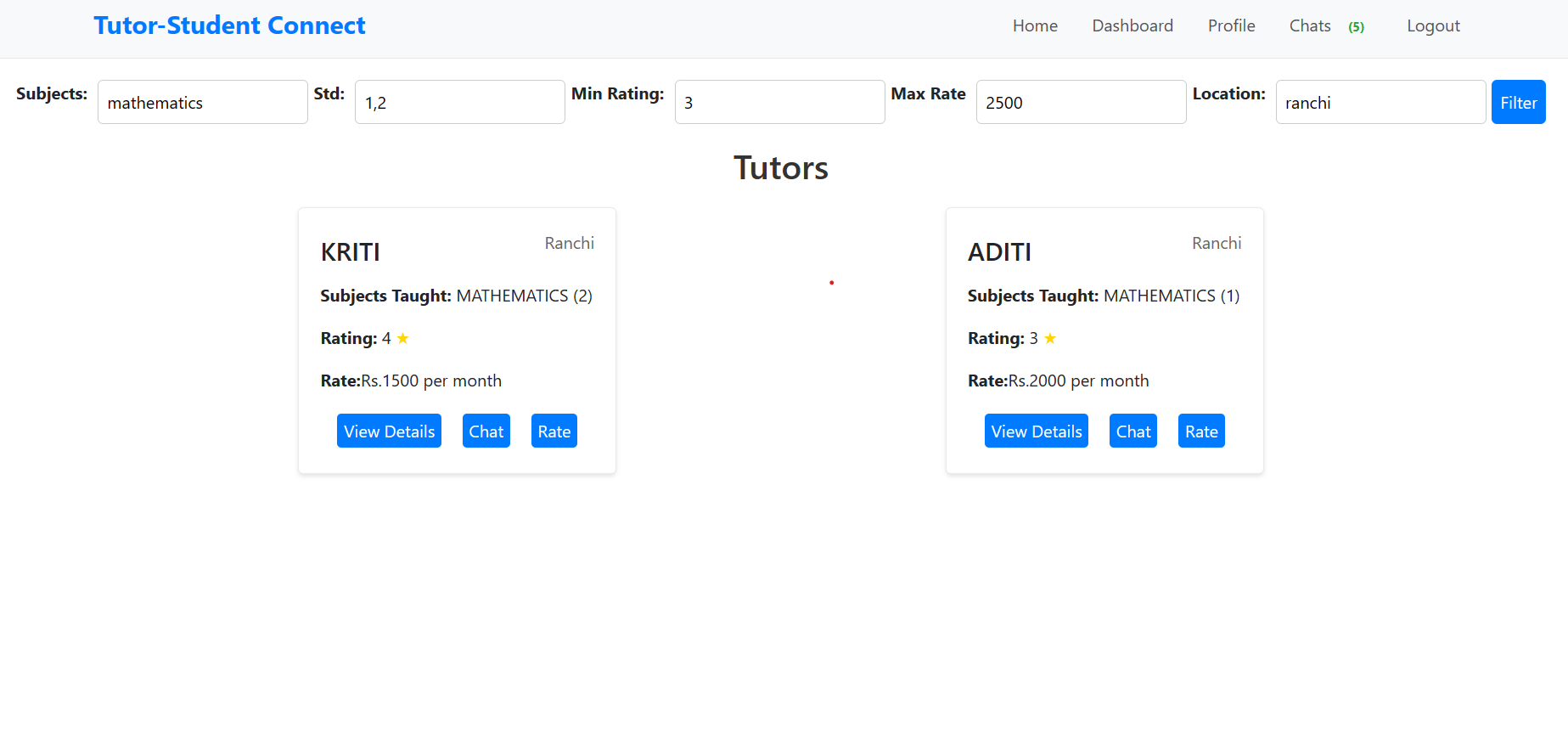
Task: Click into the Max Rate field
Action: click(1081, 103)
